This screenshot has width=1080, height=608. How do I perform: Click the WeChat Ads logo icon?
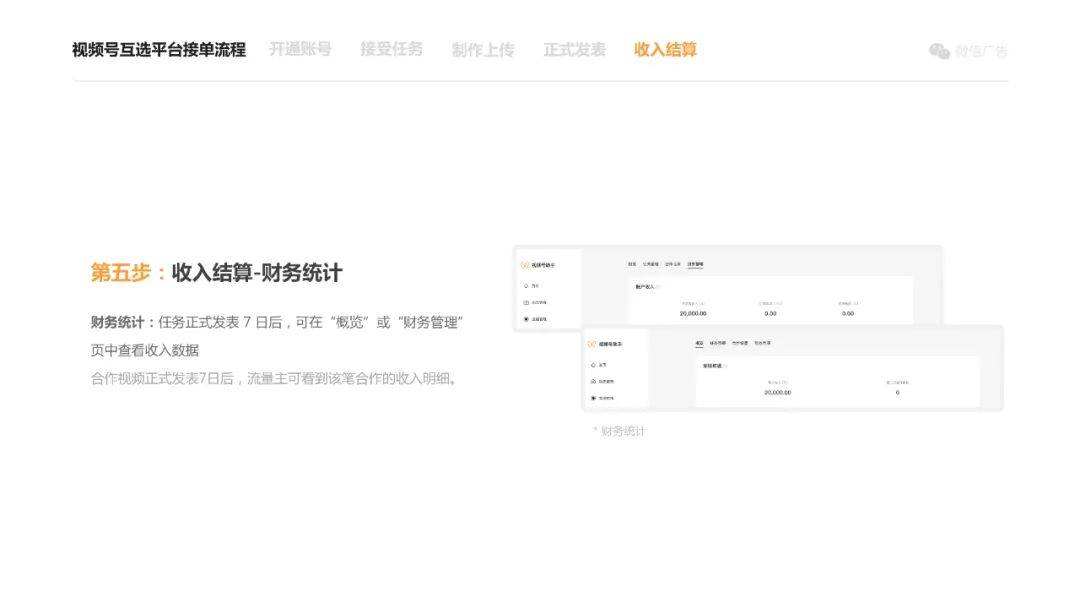pyautogui.click(x=939, y=51)
